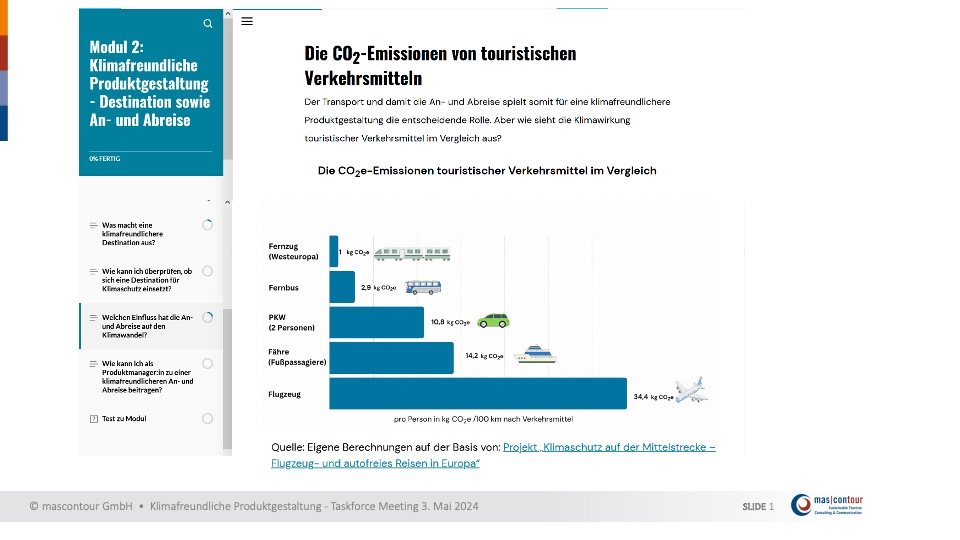Screen dimensions: 960x540
Task: Click lesson icon beside 'Was macht eine klimafreundlichere Destination aus?'
Action: pos(94,225)
